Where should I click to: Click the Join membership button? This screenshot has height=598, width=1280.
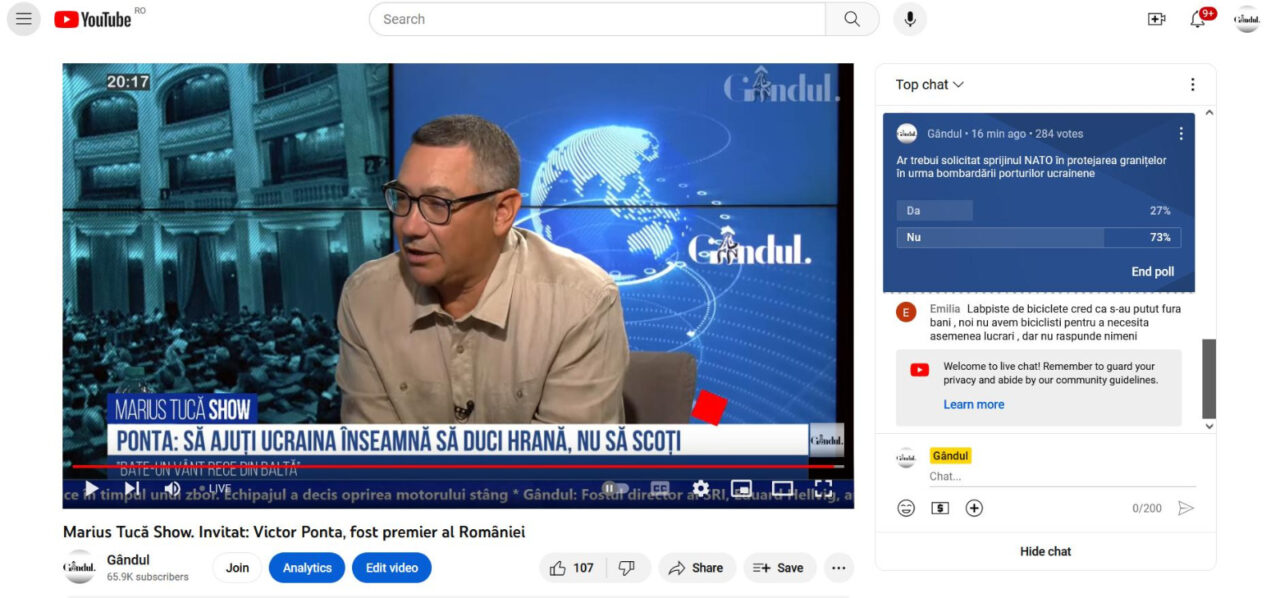[x=237, y=568]
